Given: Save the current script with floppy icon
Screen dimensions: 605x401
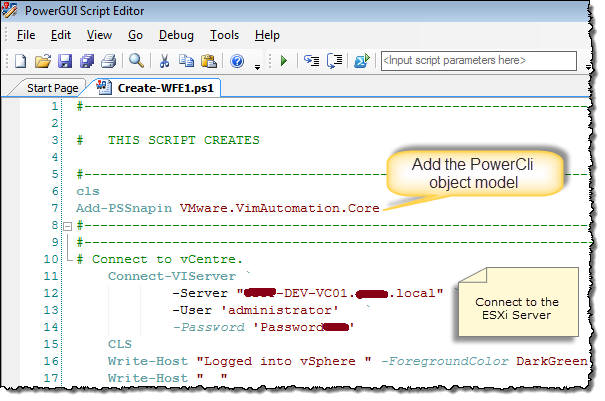Looking at the screenshot, I should 65,61.
